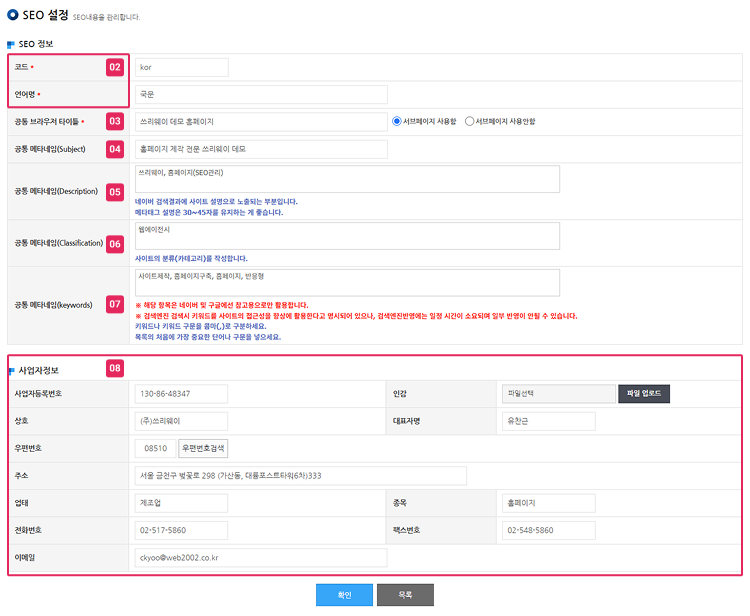Edit the 공통 브라우저 타이틀 input field
Image resolution: width=750 pixels, height=616 pixels.
click(261, 121)
